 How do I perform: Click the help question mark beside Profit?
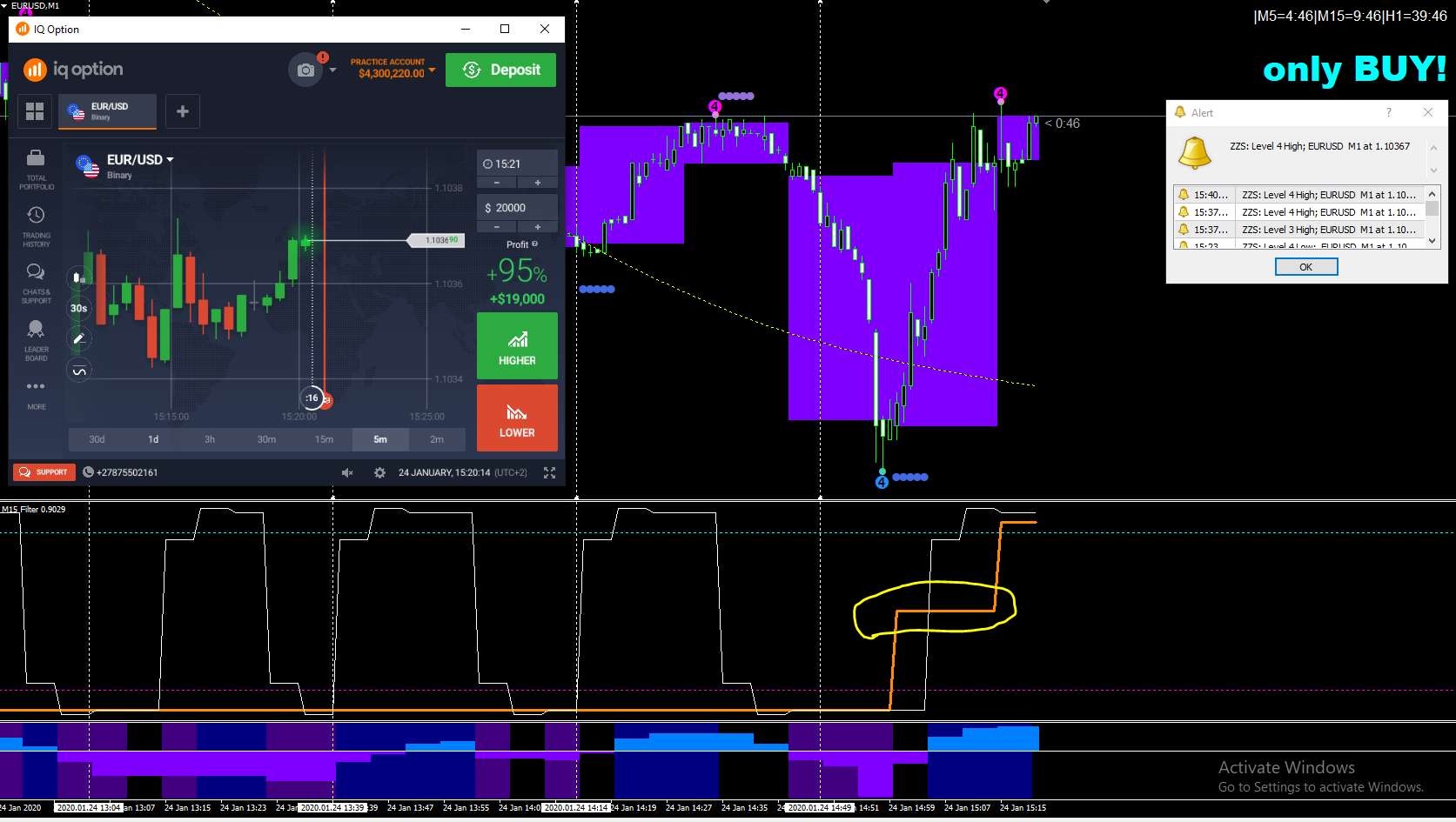534,244
